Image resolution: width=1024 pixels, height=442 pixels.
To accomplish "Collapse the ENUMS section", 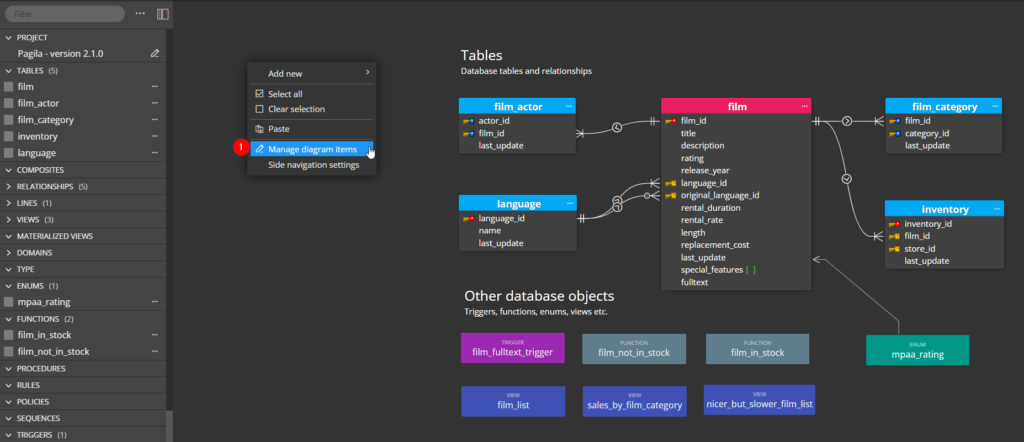I will (9, 286).
